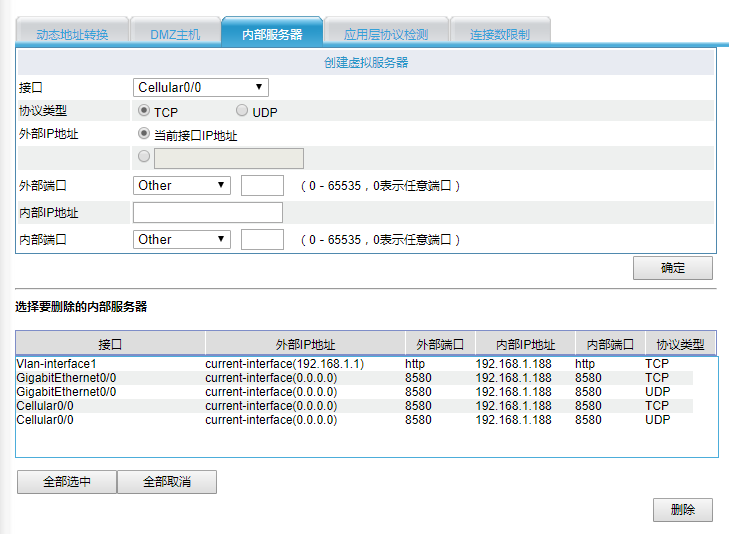Viewport: 729px width, 534px height.
Task: Go to the 连接数限制 tab
Action: tap(500, 33)
